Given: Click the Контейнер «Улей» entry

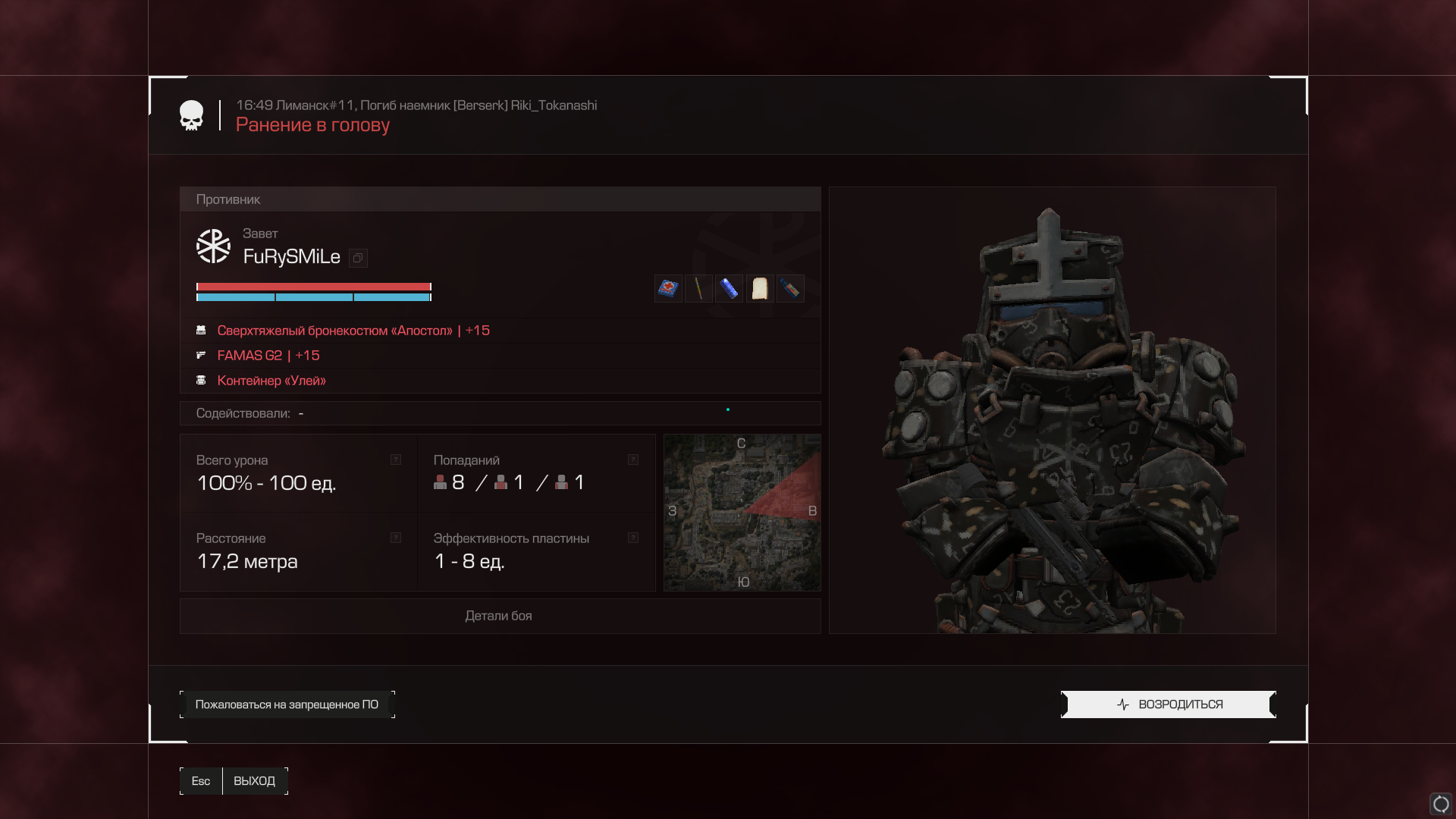Looking at the screenshot, I should pyautogui.click(x=271, y=381).
